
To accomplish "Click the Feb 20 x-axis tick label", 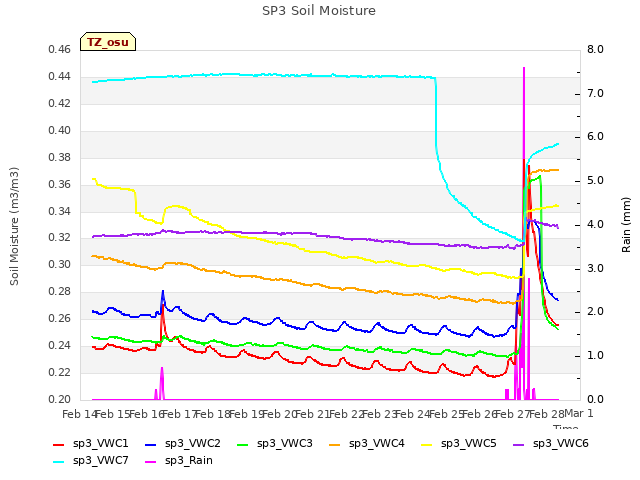I will (x=279, y=414).
